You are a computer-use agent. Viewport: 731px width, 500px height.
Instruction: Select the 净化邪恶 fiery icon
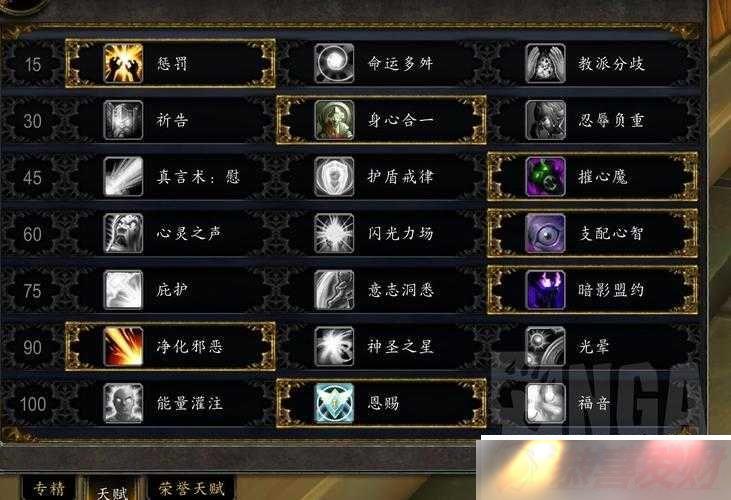(x=123, y=346)
